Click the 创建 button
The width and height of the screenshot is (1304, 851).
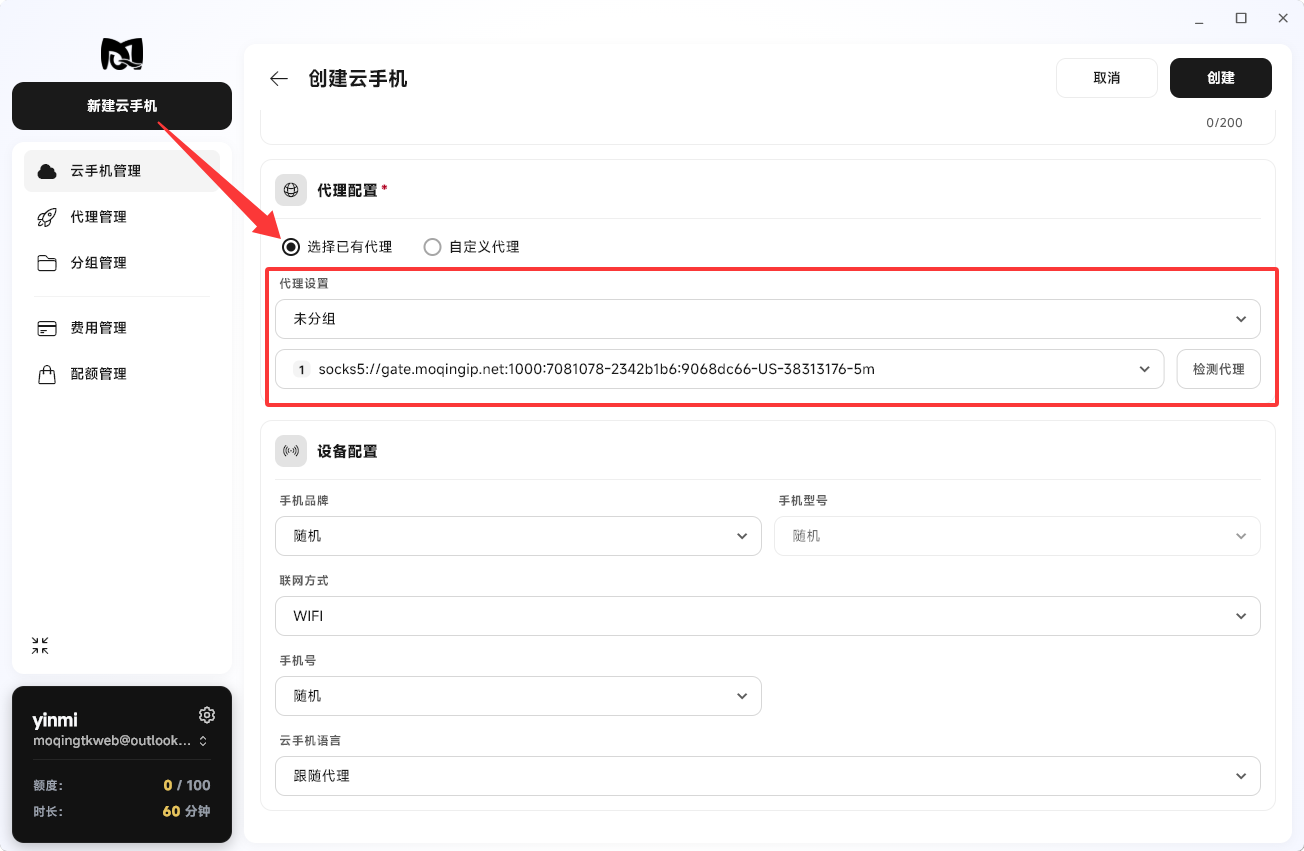1221,78
